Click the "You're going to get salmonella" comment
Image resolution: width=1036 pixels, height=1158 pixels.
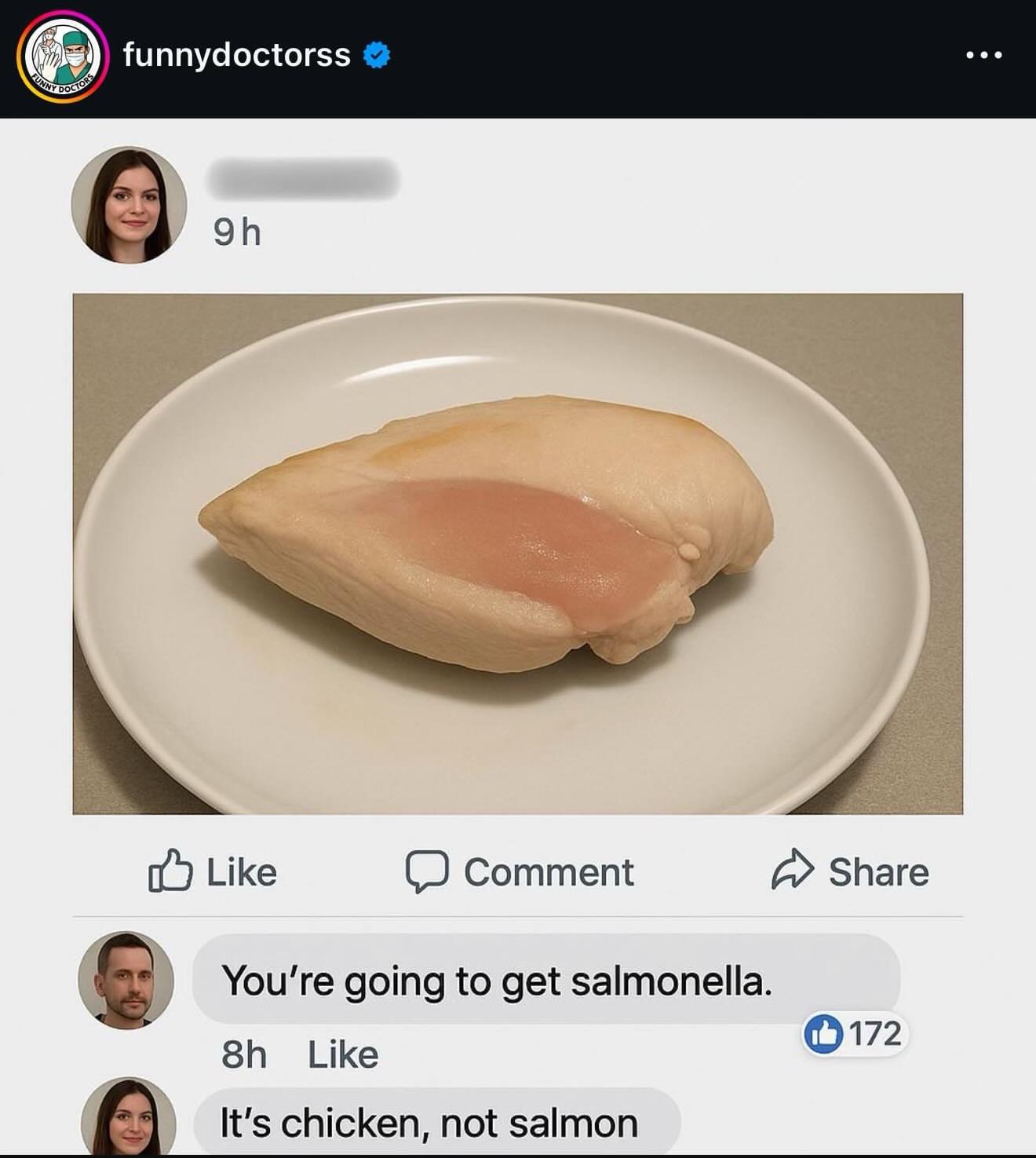coord(498,981)
